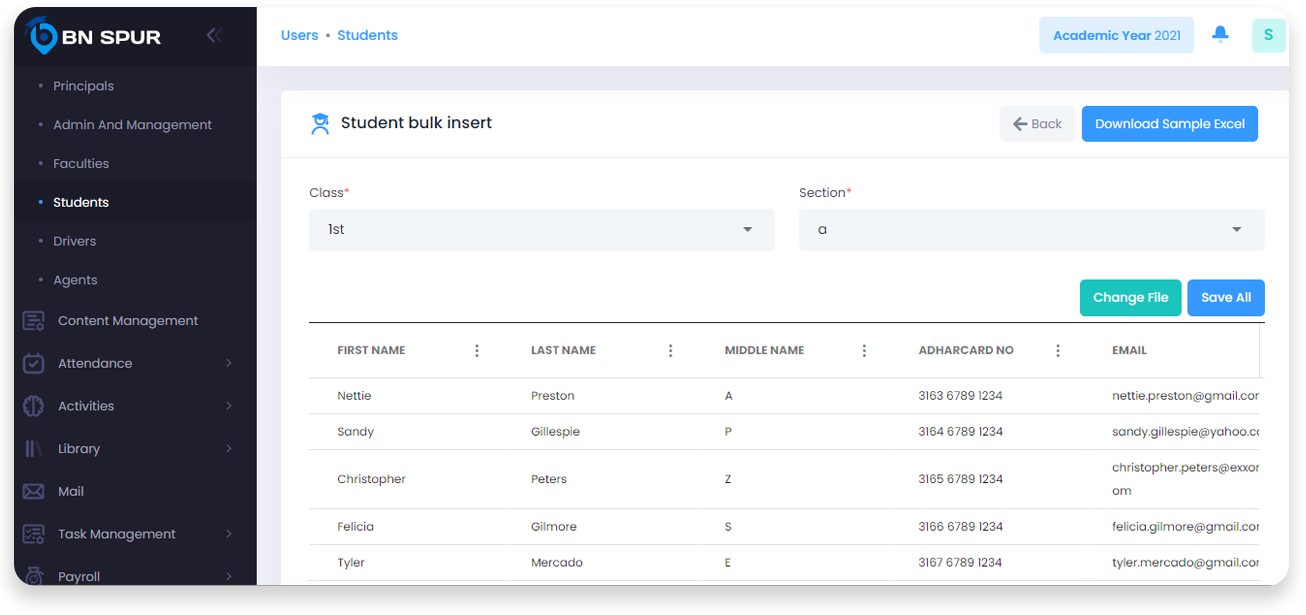Open First Name column options menu

coord(477,351)
